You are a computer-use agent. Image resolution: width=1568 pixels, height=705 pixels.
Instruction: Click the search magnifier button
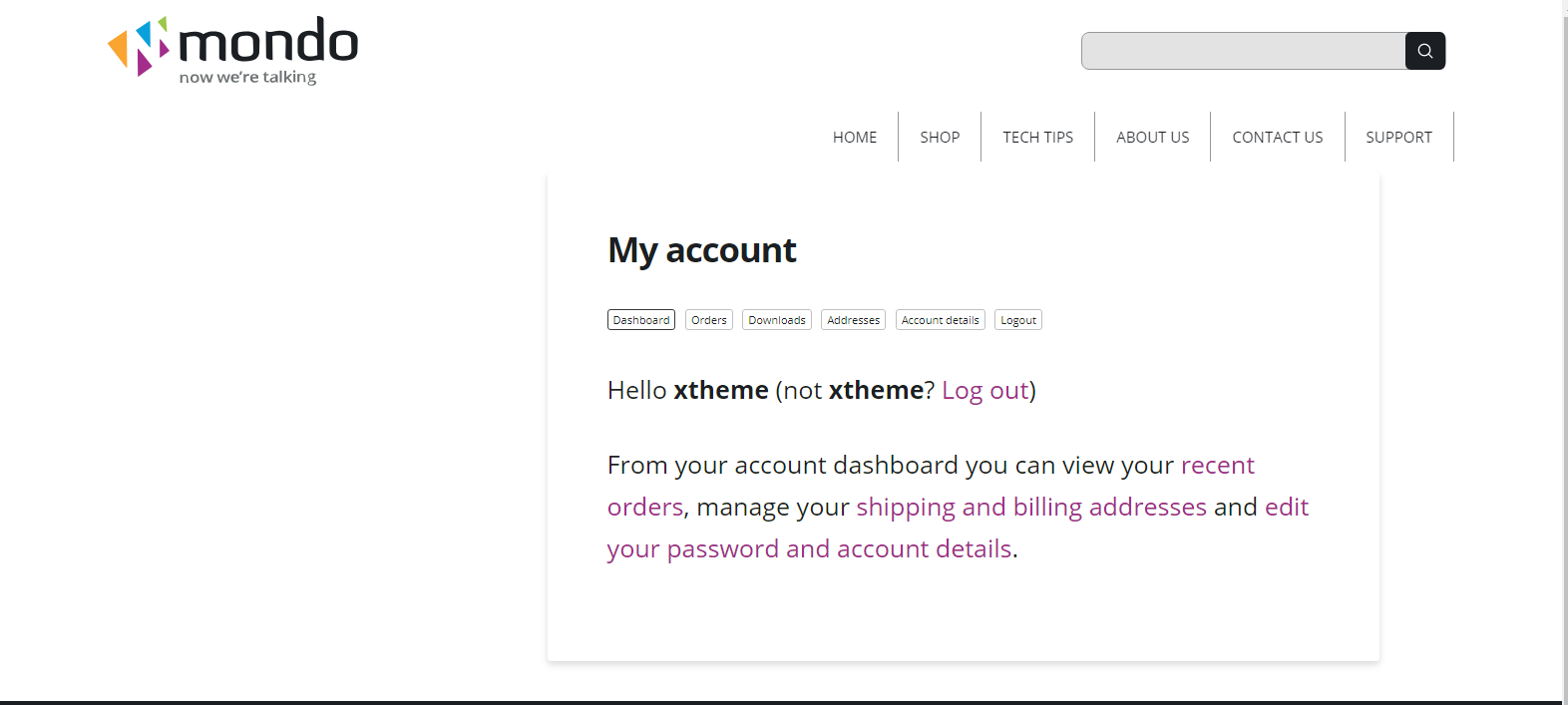point(1424,51)
